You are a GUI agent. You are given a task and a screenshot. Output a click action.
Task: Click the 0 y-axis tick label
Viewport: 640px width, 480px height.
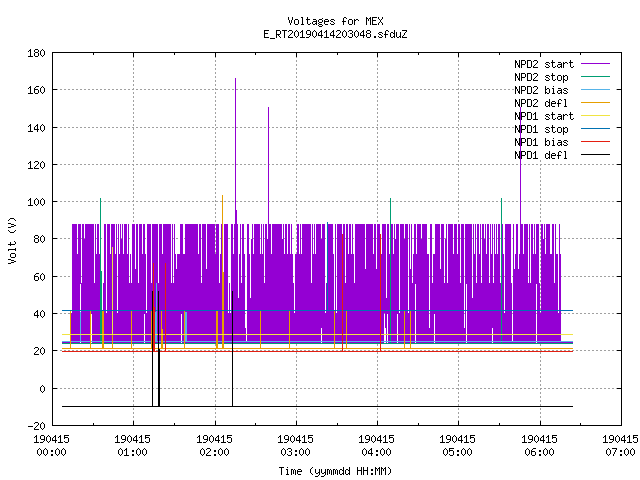coord(42,389)
